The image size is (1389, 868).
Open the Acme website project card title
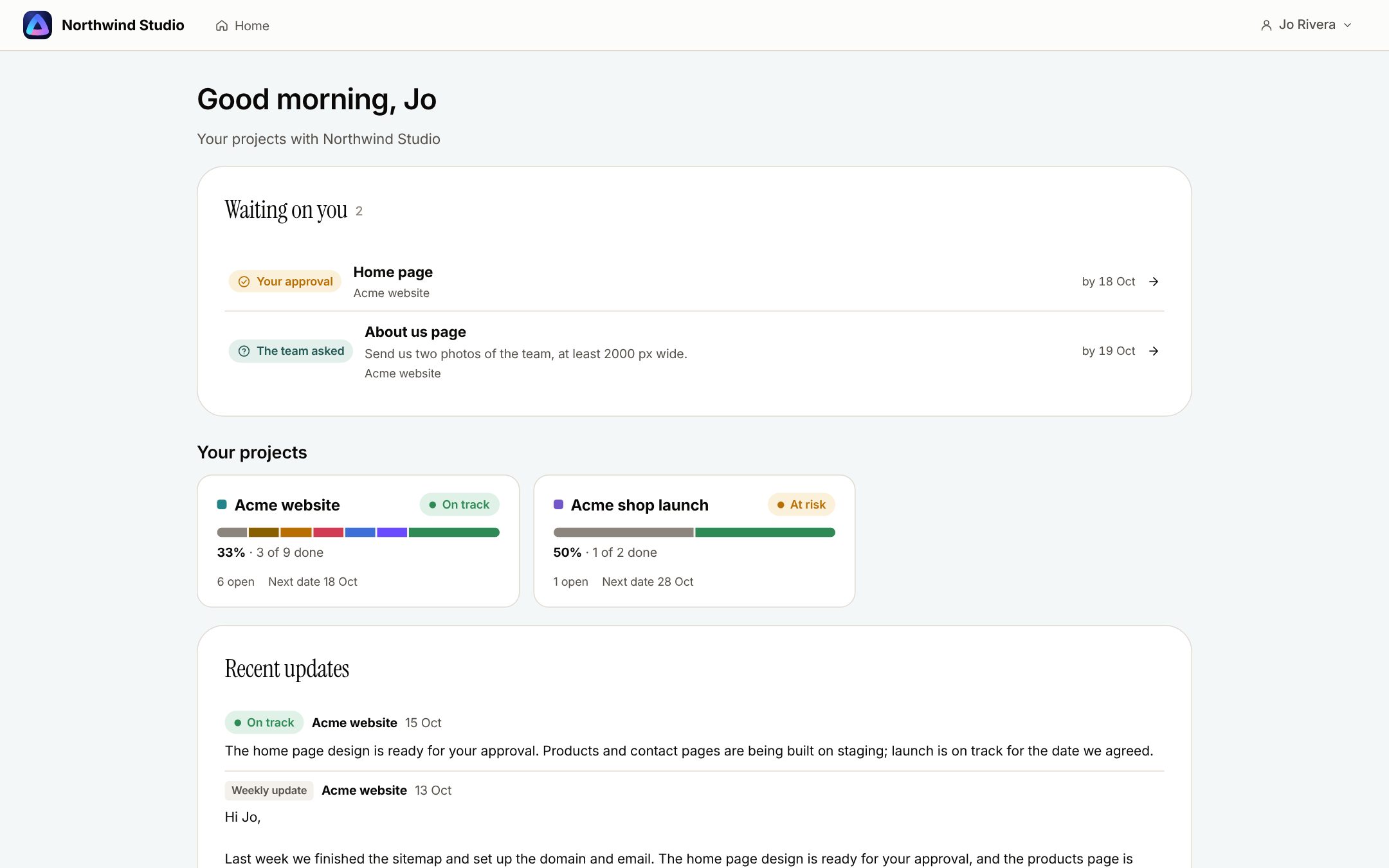point(287,505)
